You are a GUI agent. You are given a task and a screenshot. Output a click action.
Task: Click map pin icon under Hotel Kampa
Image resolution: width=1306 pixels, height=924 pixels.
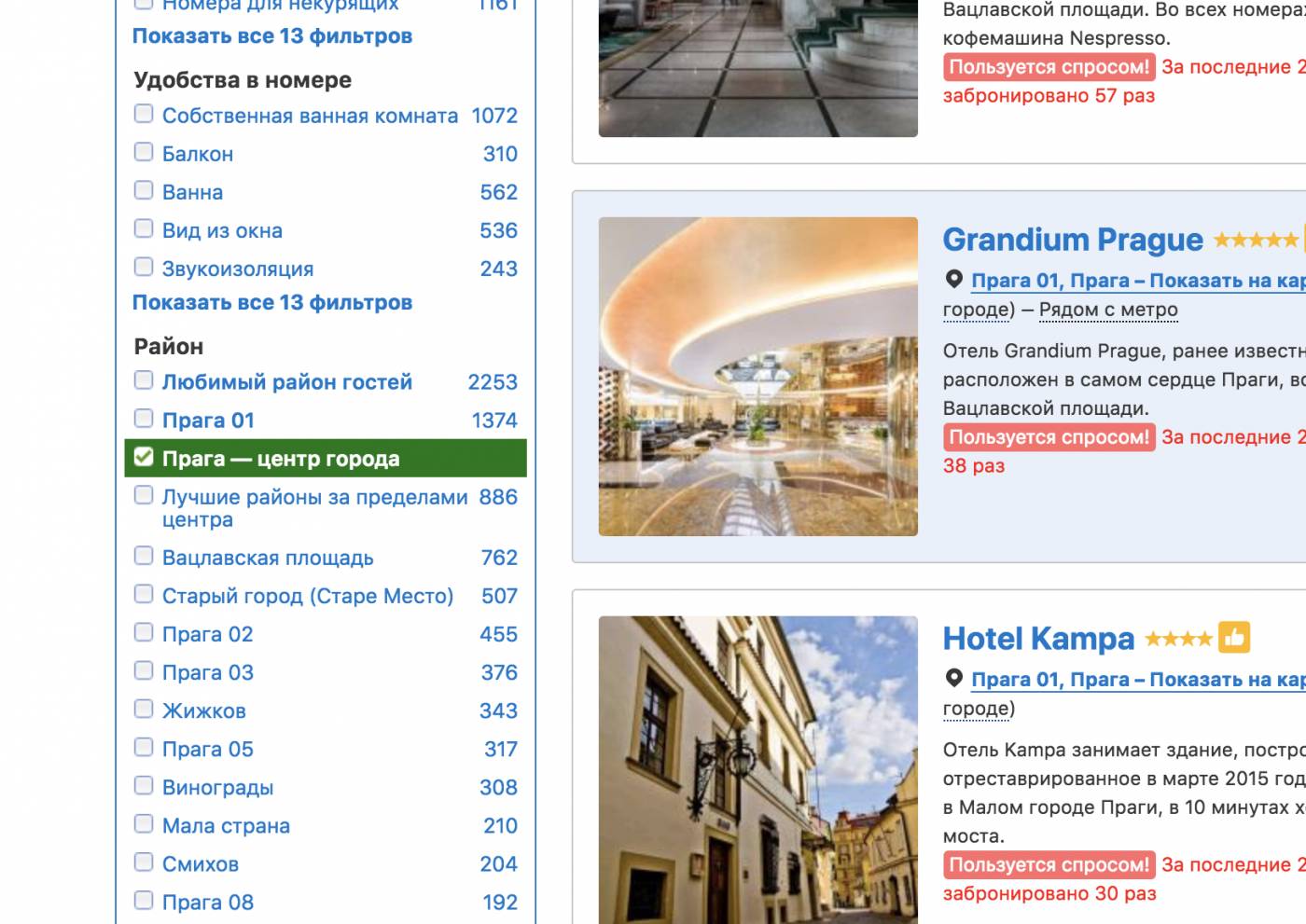pyautogui.click(x=953, y=679)
